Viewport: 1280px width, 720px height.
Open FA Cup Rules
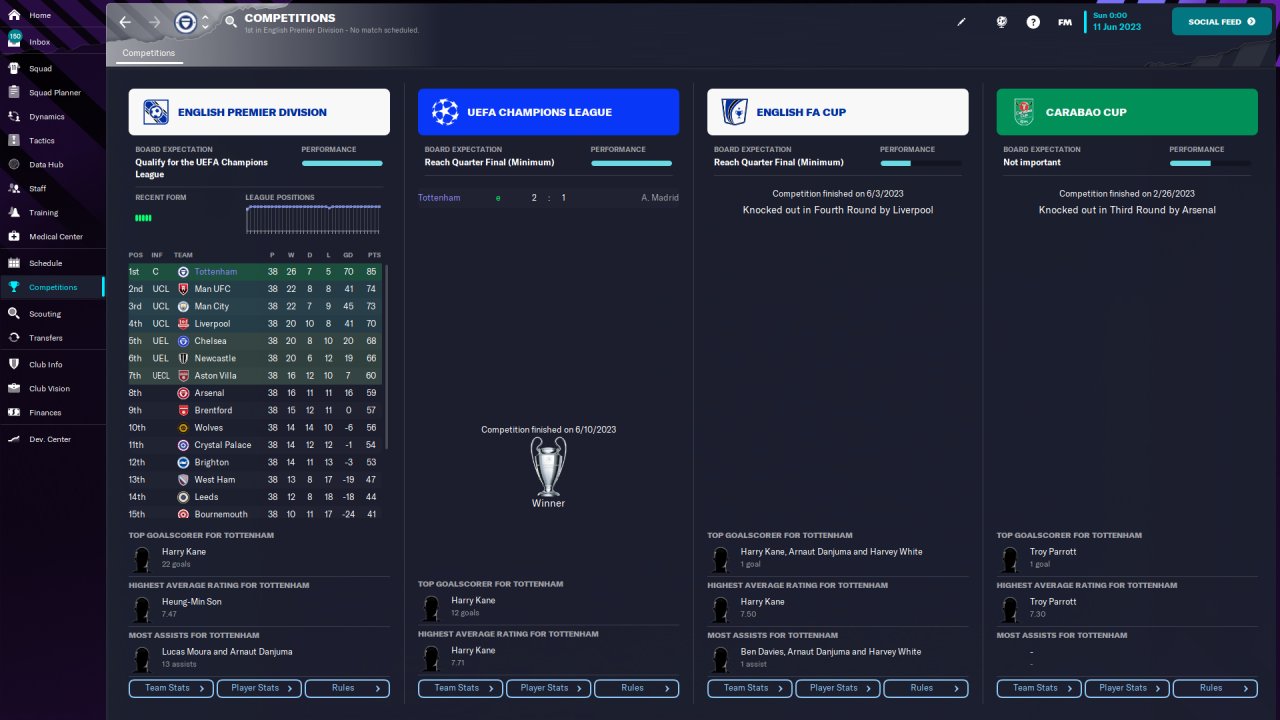click(925, 688)
